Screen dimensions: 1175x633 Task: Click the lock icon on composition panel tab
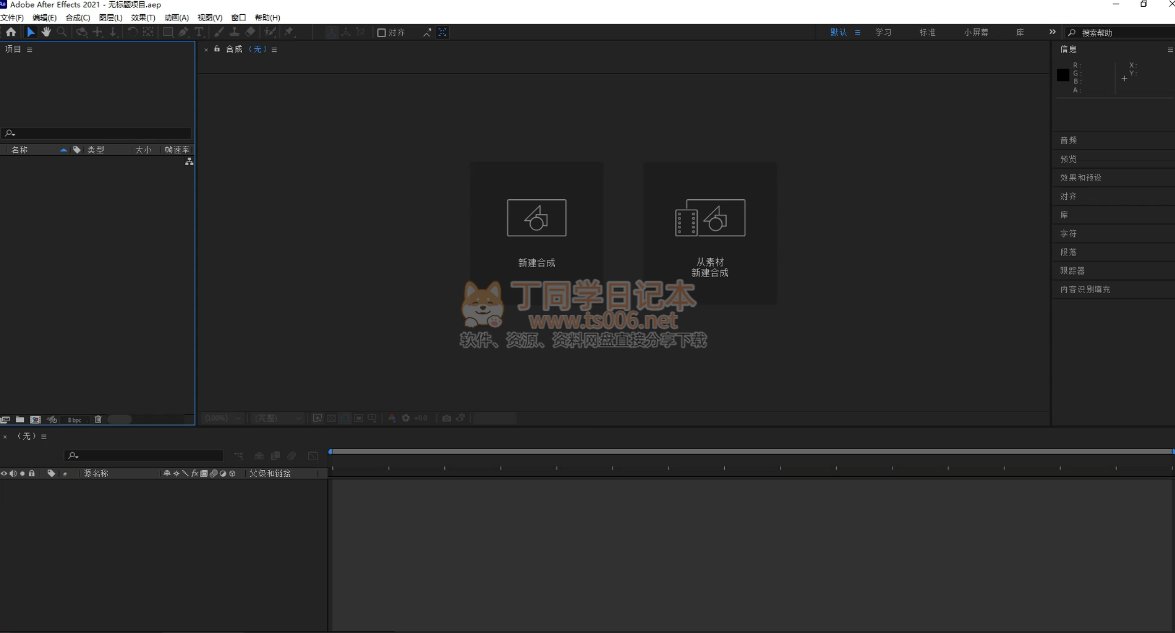click(x=217, y=49)
